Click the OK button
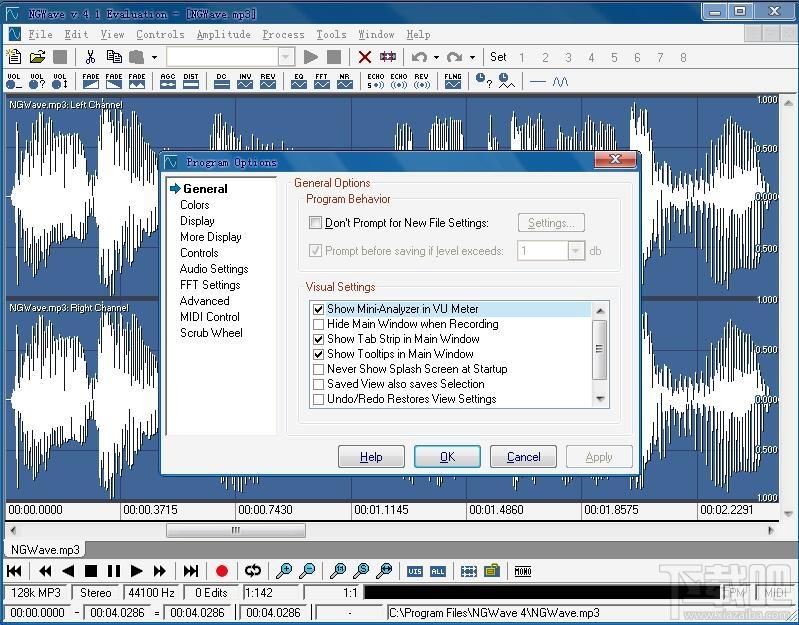799x625 pixels. 447,457
